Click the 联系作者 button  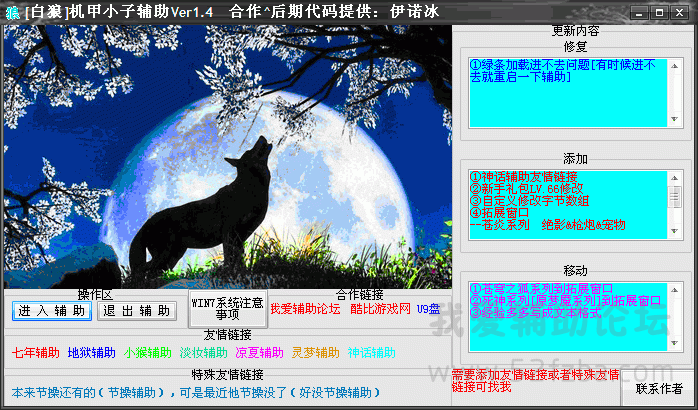pyautogui.click(x=658, y=388)
